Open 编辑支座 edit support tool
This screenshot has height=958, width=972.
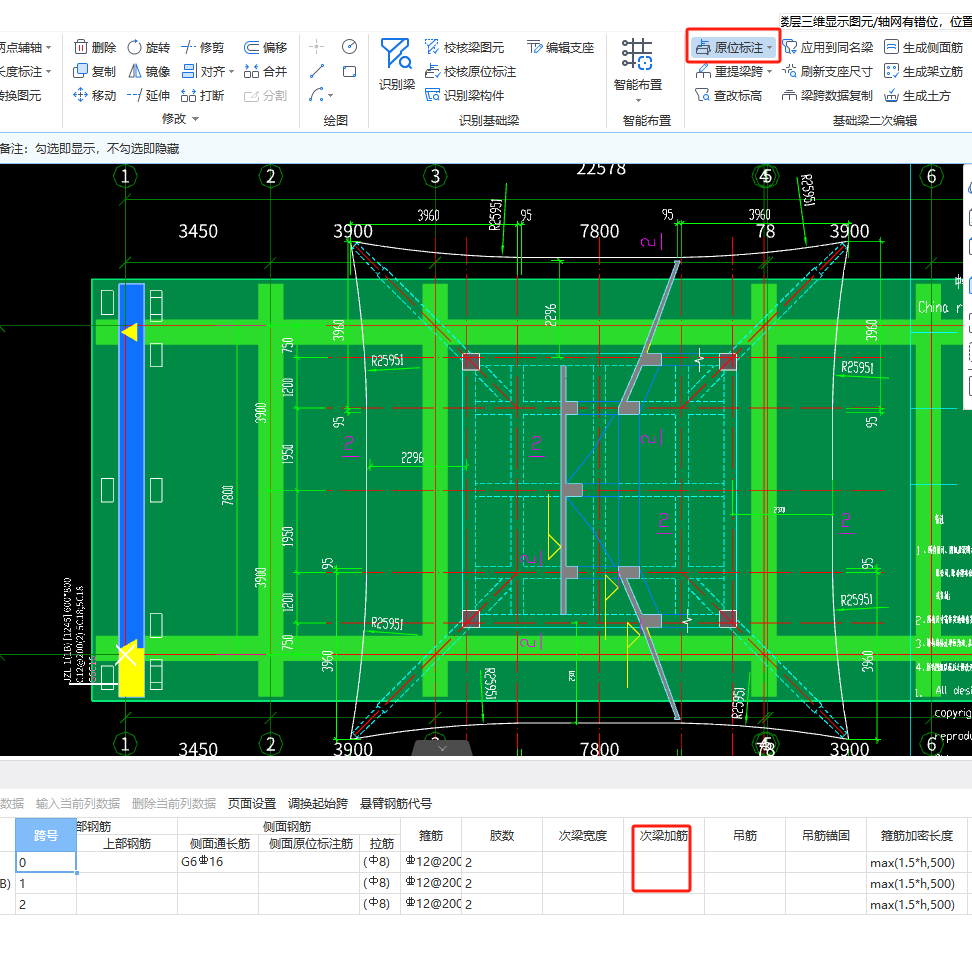(560, 48)
